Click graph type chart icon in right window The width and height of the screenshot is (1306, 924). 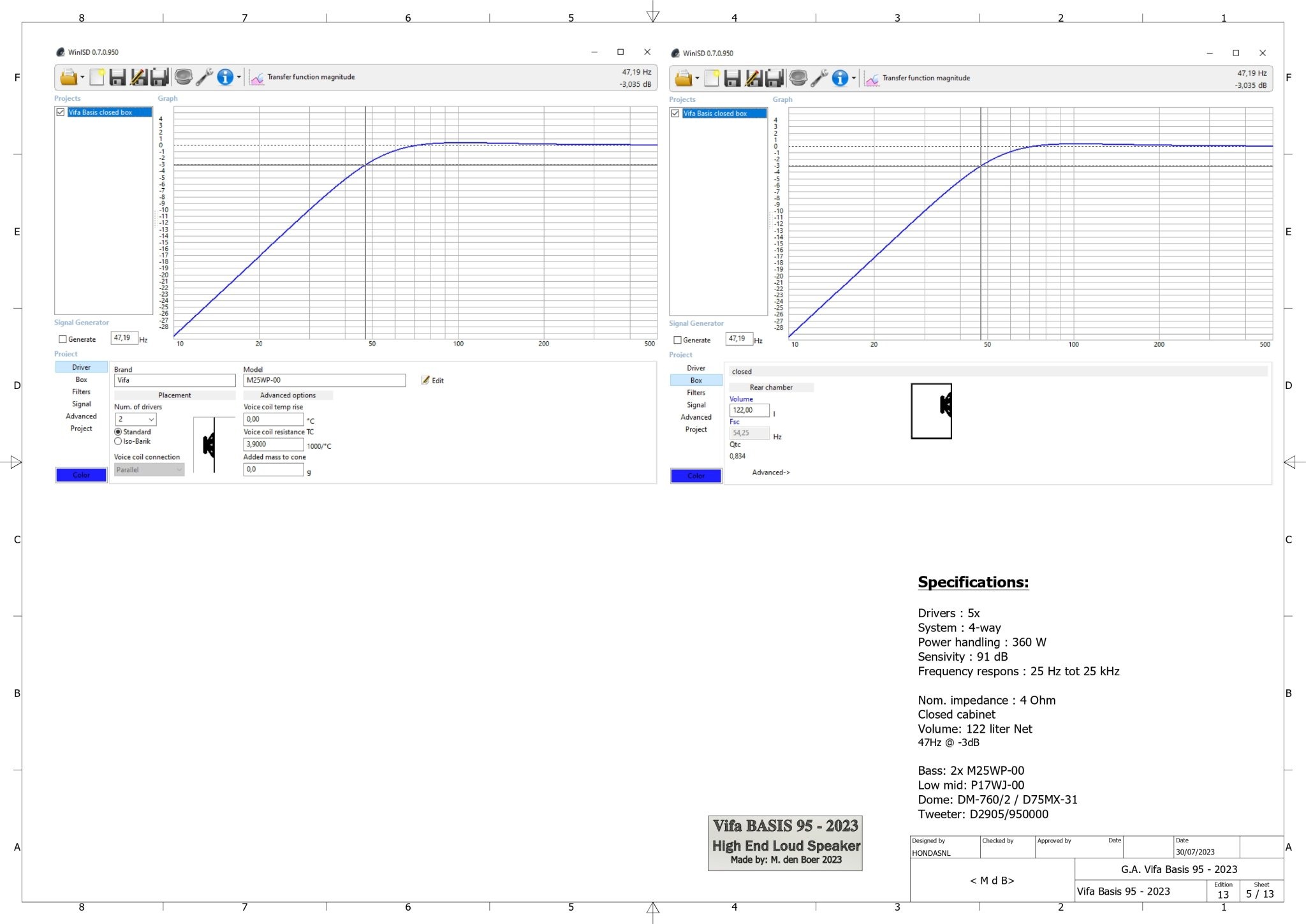click(871, 79)
